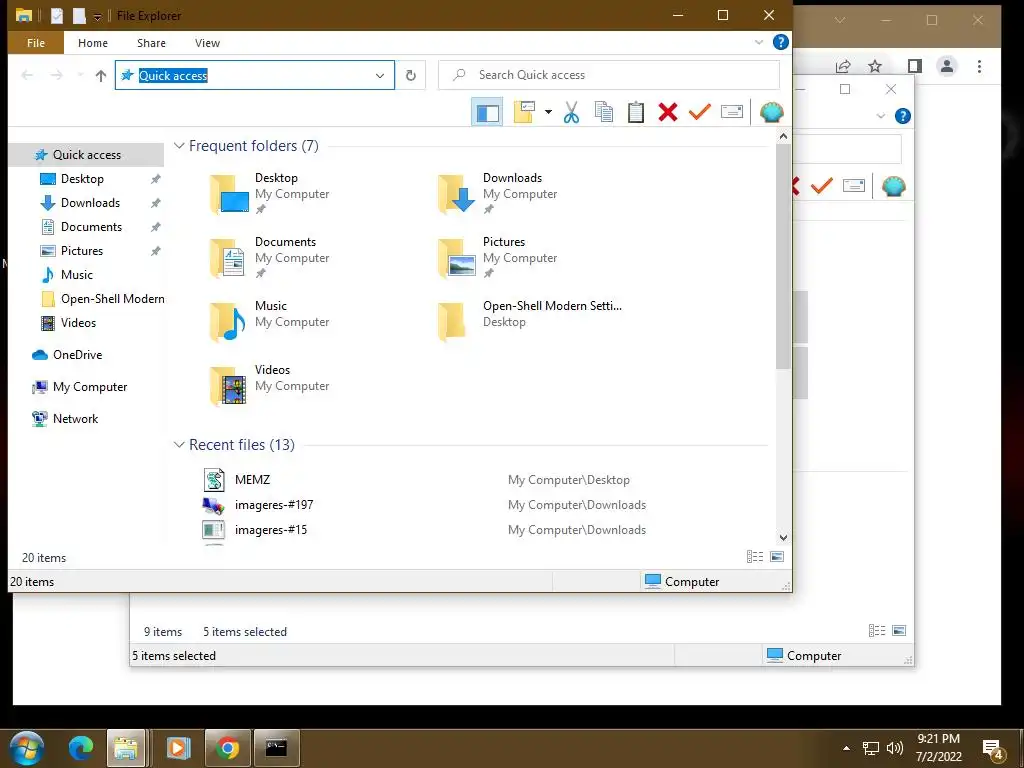
Task: Click the orange checkmark Properties icon in front toolbar
Action: [x=699, y=112]
